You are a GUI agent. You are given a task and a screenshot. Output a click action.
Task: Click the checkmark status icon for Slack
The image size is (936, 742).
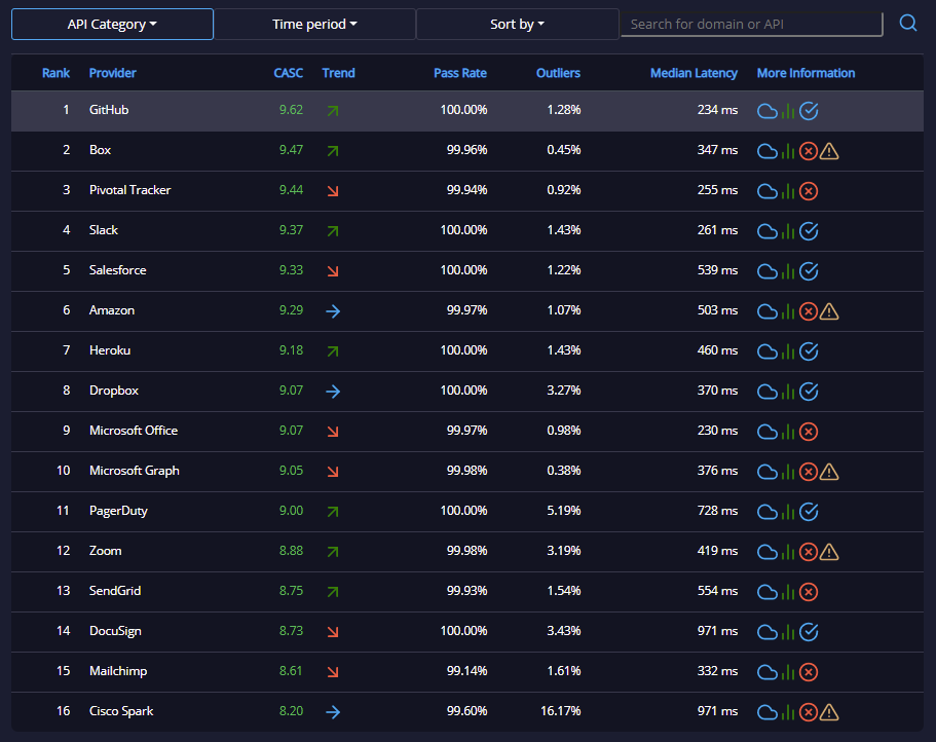click(808, 232)
